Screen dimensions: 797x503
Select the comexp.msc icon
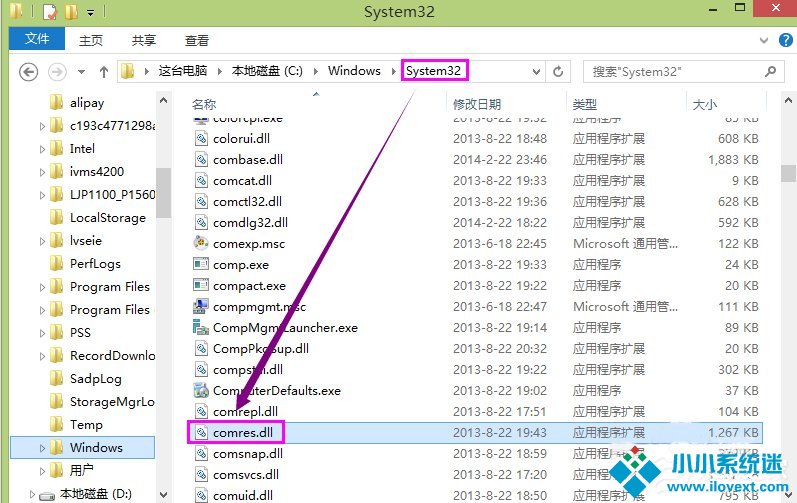201,243
